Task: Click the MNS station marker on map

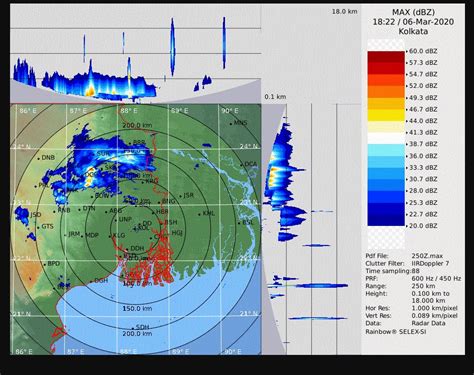Action: [x=231, y=124]
